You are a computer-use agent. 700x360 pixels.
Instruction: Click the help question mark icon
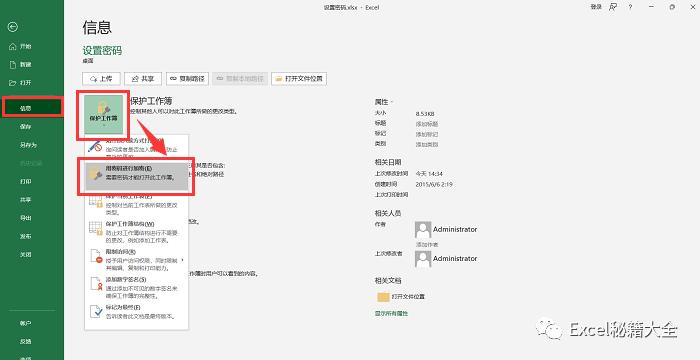tap(630, 7)
